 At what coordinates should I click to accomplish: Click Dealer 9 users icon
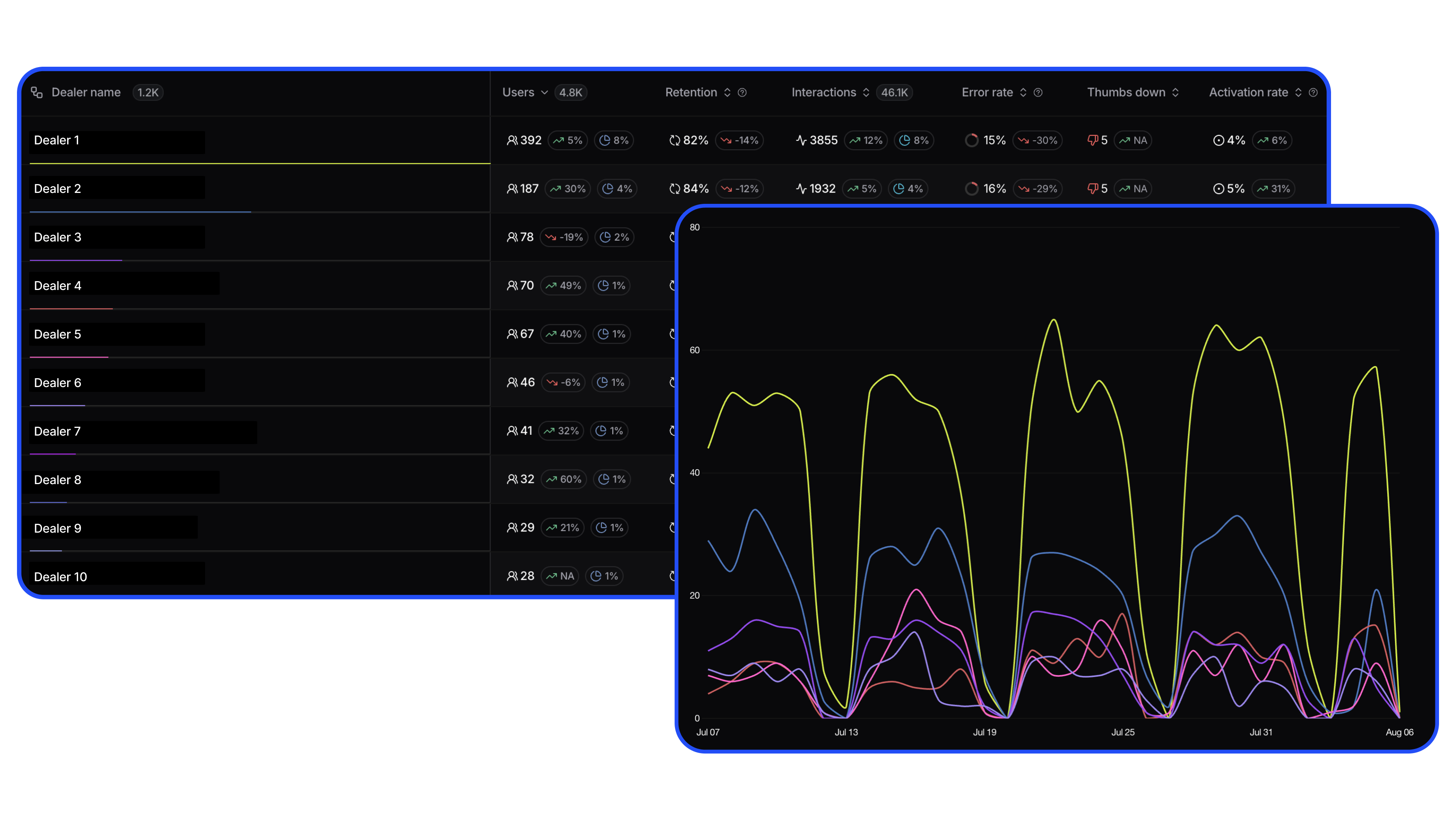[512, 528]
